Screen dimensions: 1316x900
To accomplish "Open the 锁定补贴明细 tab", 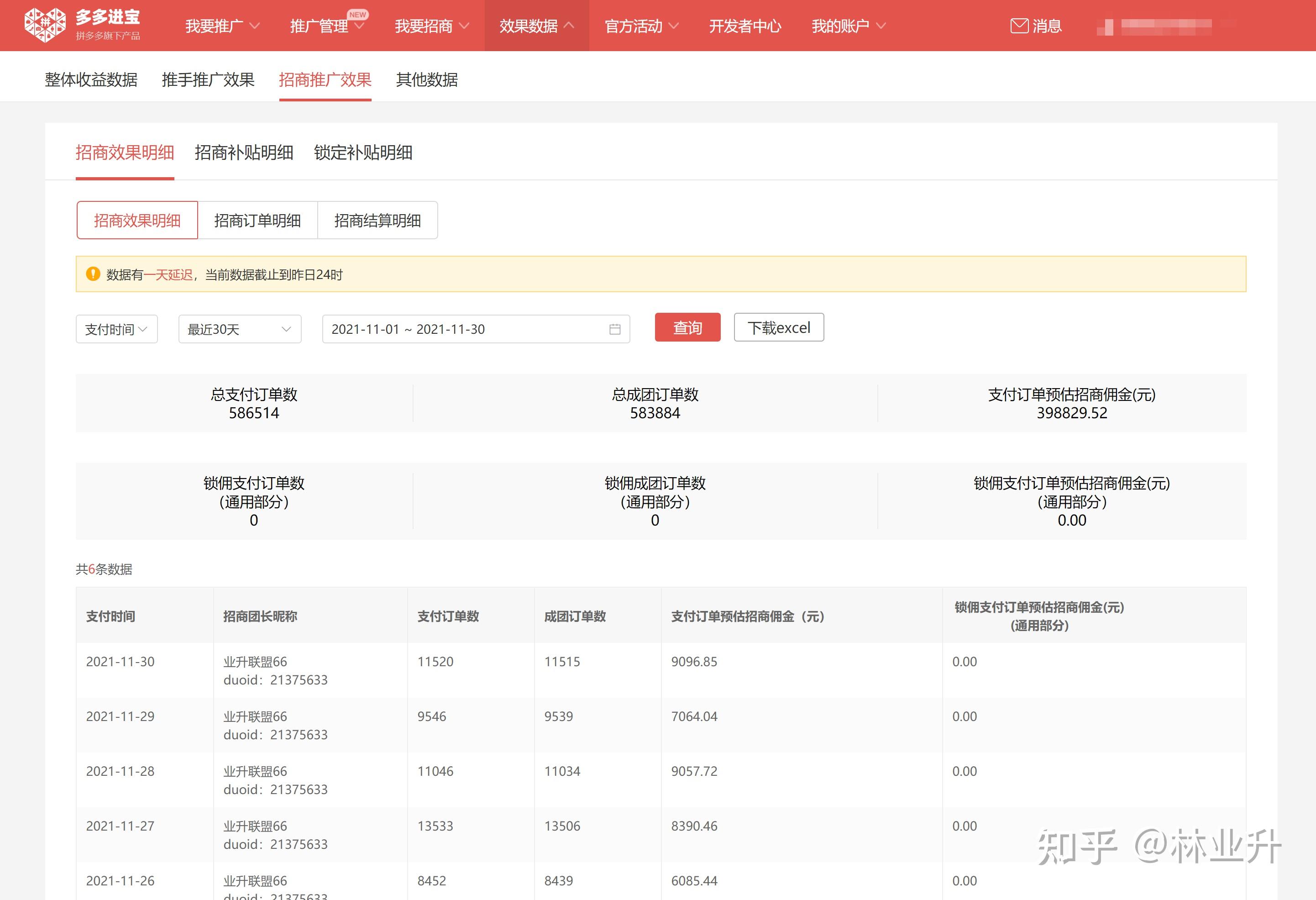I will pyautogui.click(x=363, y=153).
